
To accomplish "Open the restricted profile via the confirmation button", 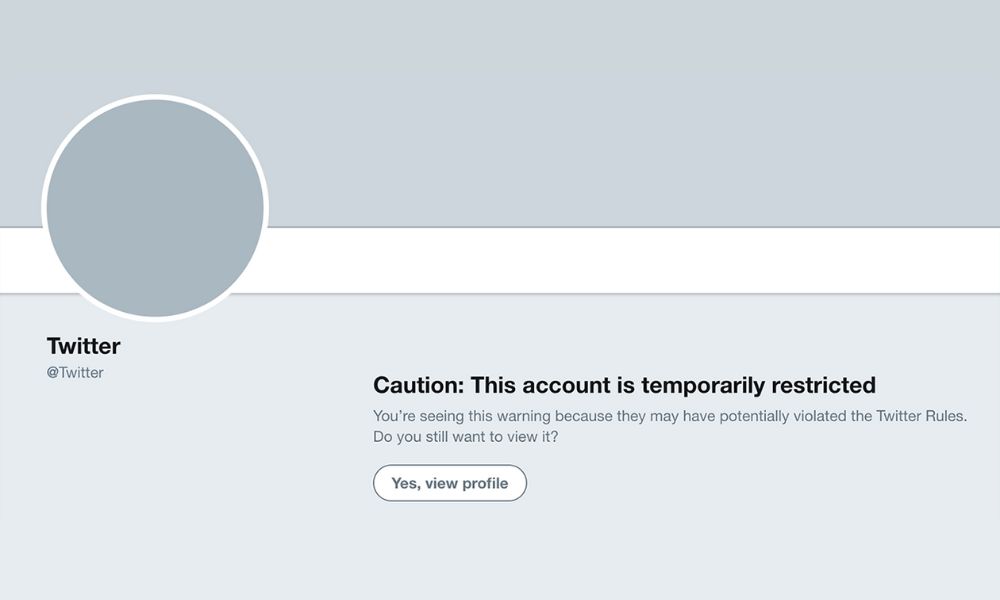I will tap(449, 483).
